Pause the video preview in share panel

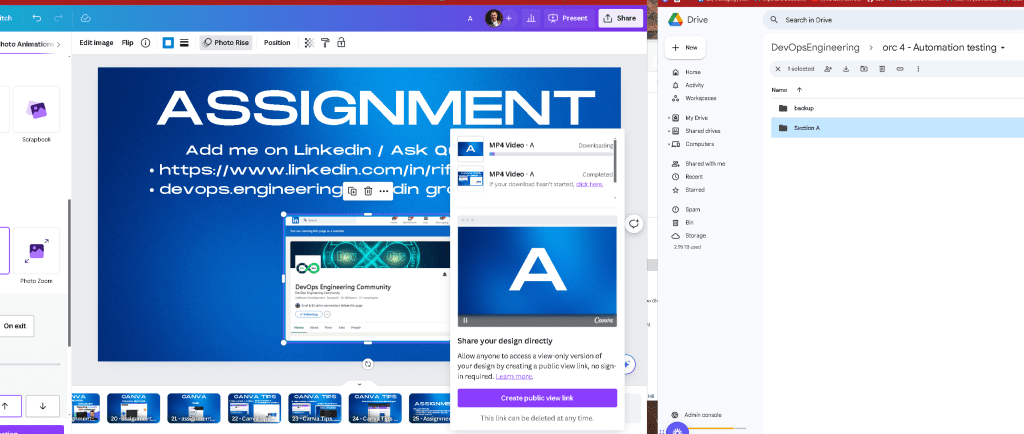(x=466, y=320)
